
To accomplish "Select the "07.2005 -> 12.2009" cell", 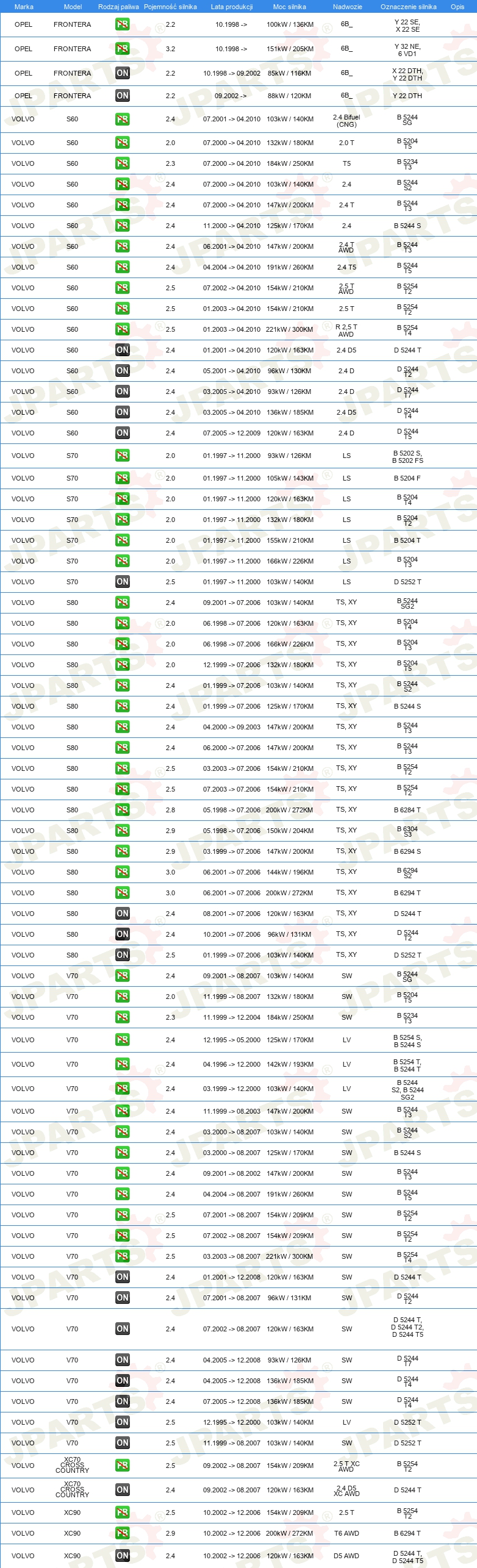I will click(x=232, y=433).
